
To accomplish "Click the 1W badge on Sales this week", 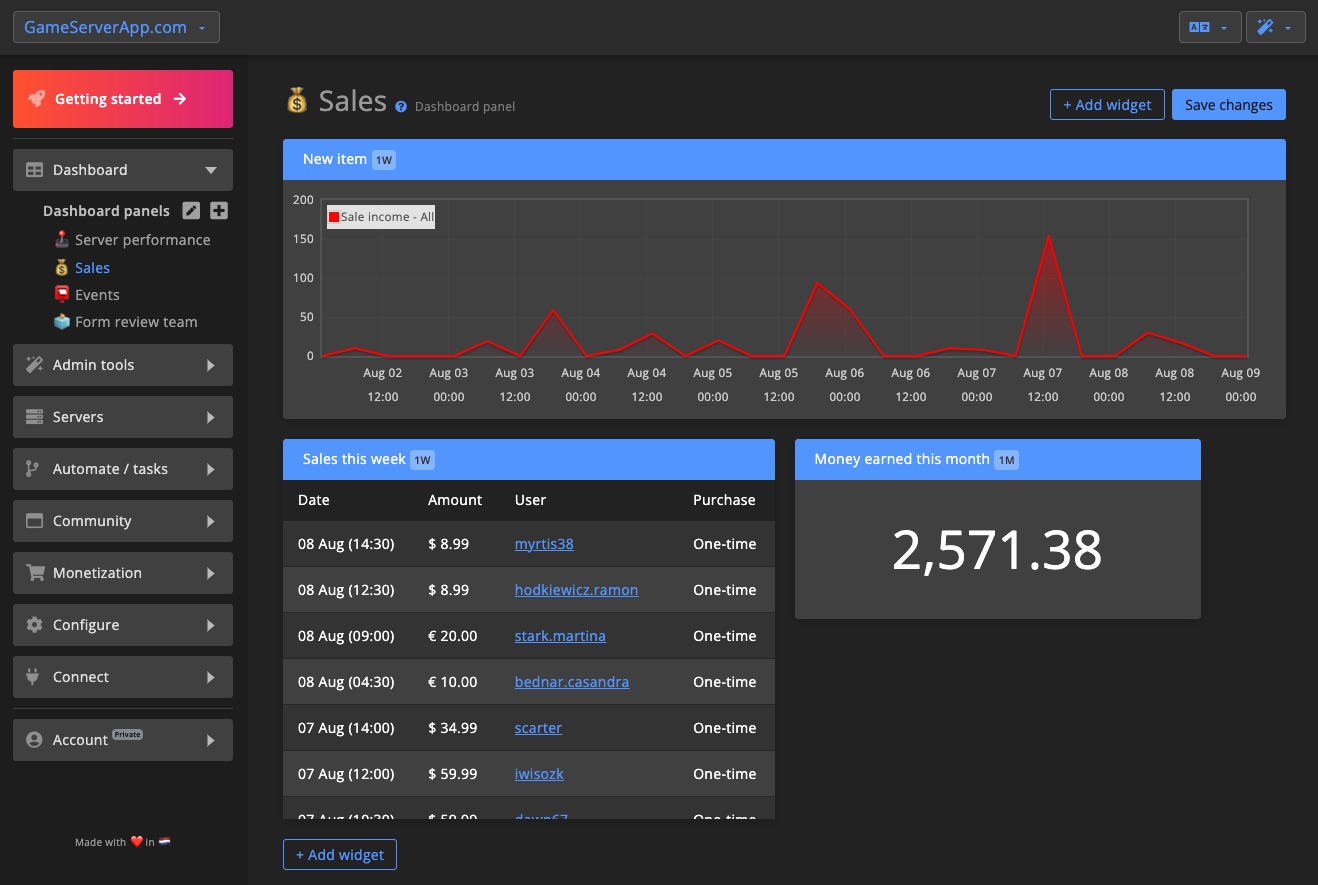I will [423, 460].
